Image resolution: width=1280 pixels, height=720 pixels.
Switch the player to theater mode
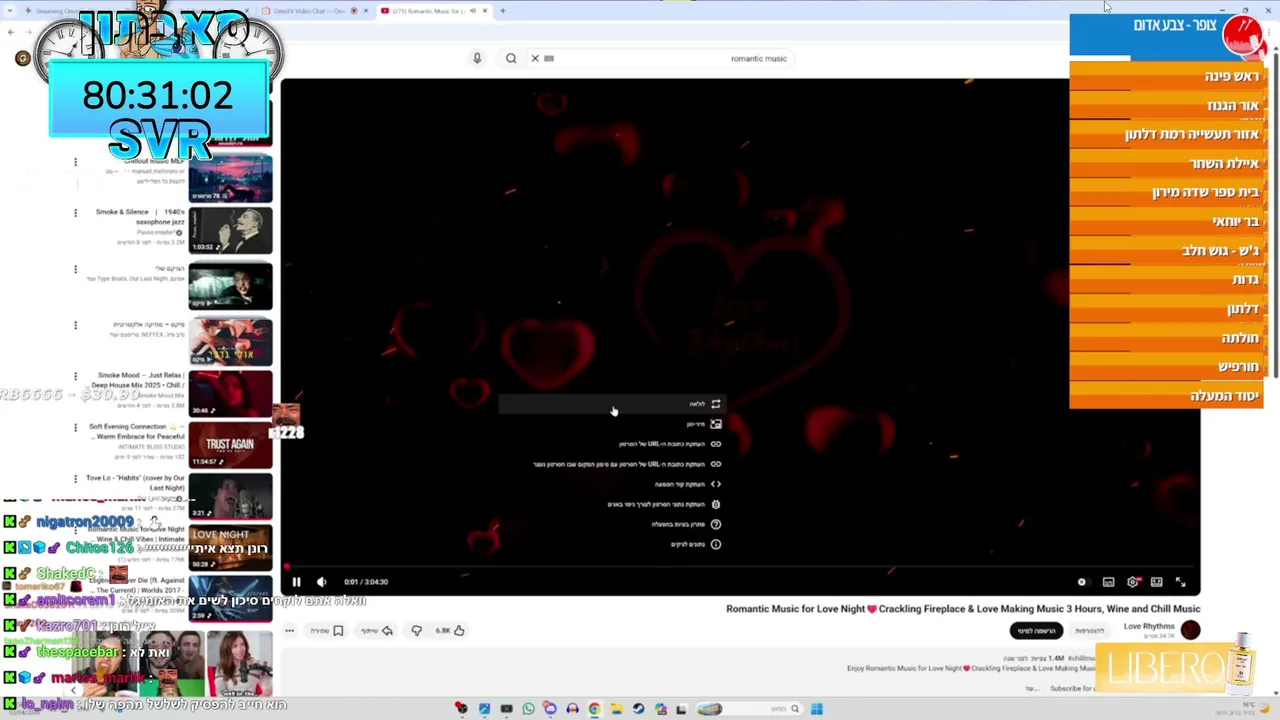(1156, 582)
